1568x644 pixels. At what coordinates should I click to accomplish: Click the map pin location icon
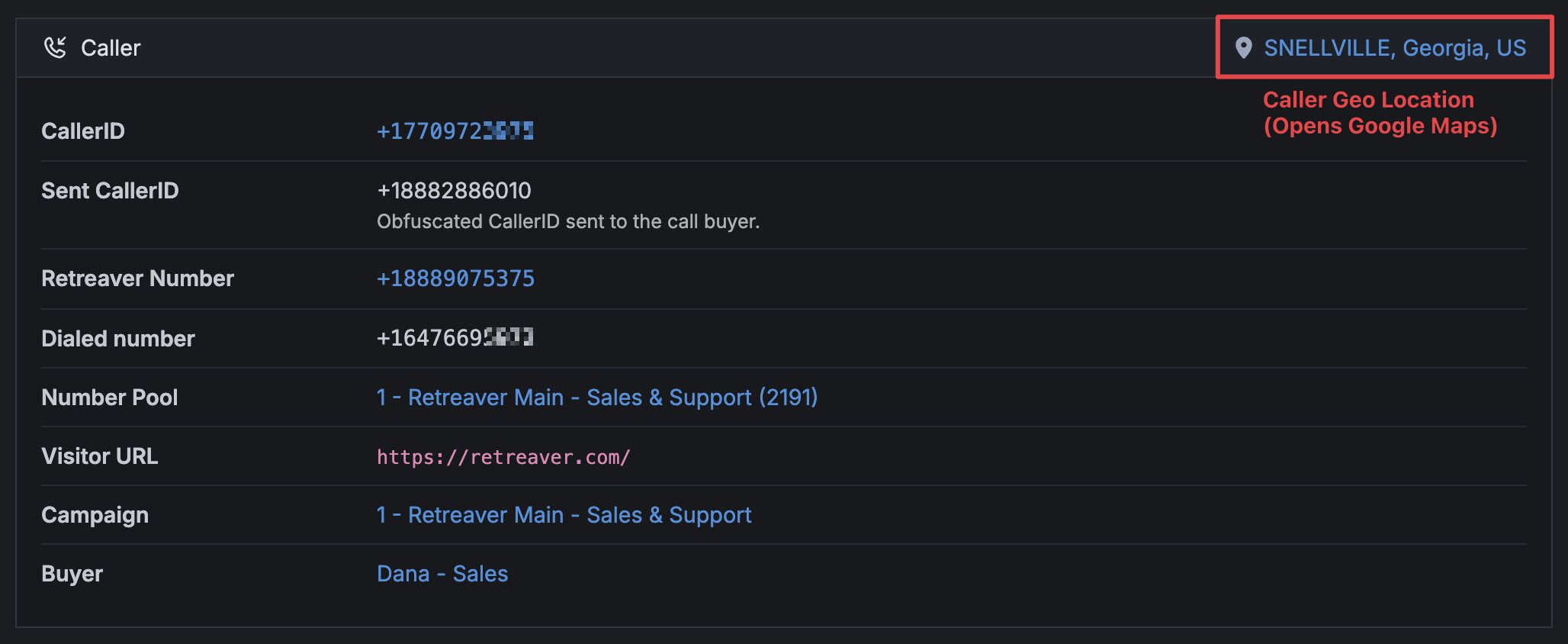tap(1243, 48)
